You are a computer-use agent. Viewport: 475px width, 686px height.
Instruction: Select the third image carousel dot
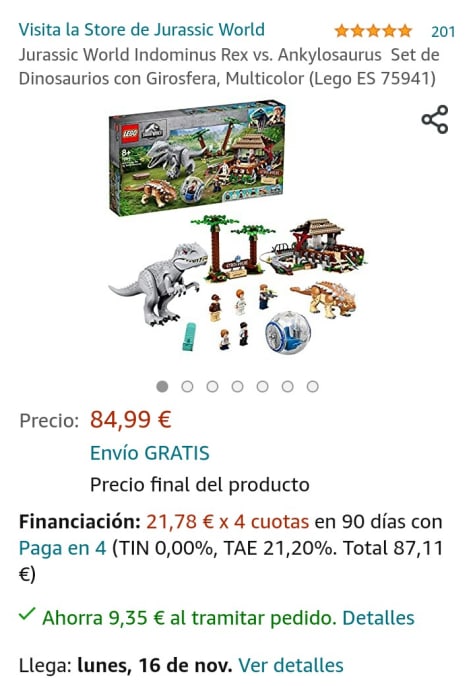coord(213,386)
